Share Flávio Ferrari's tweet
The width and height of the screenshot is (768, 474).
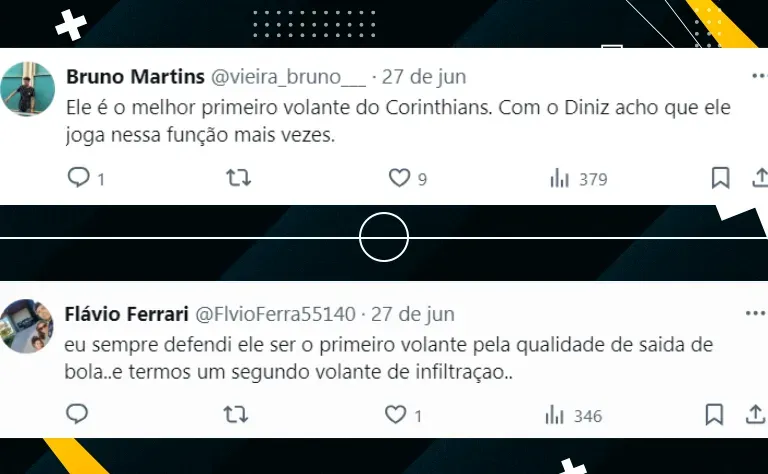tap(755, 414)
